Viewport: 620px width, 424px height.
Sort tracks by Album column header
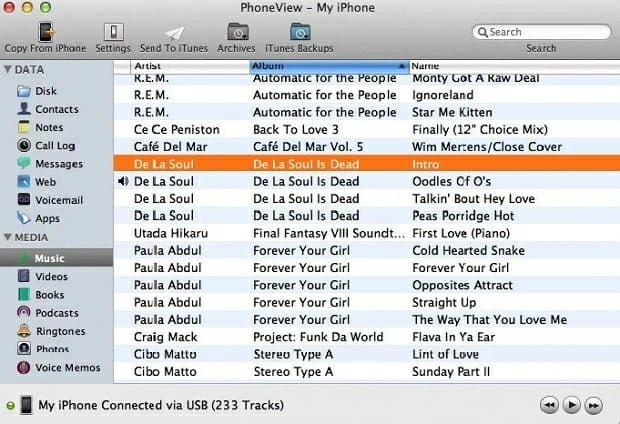(x=327, y=66)
